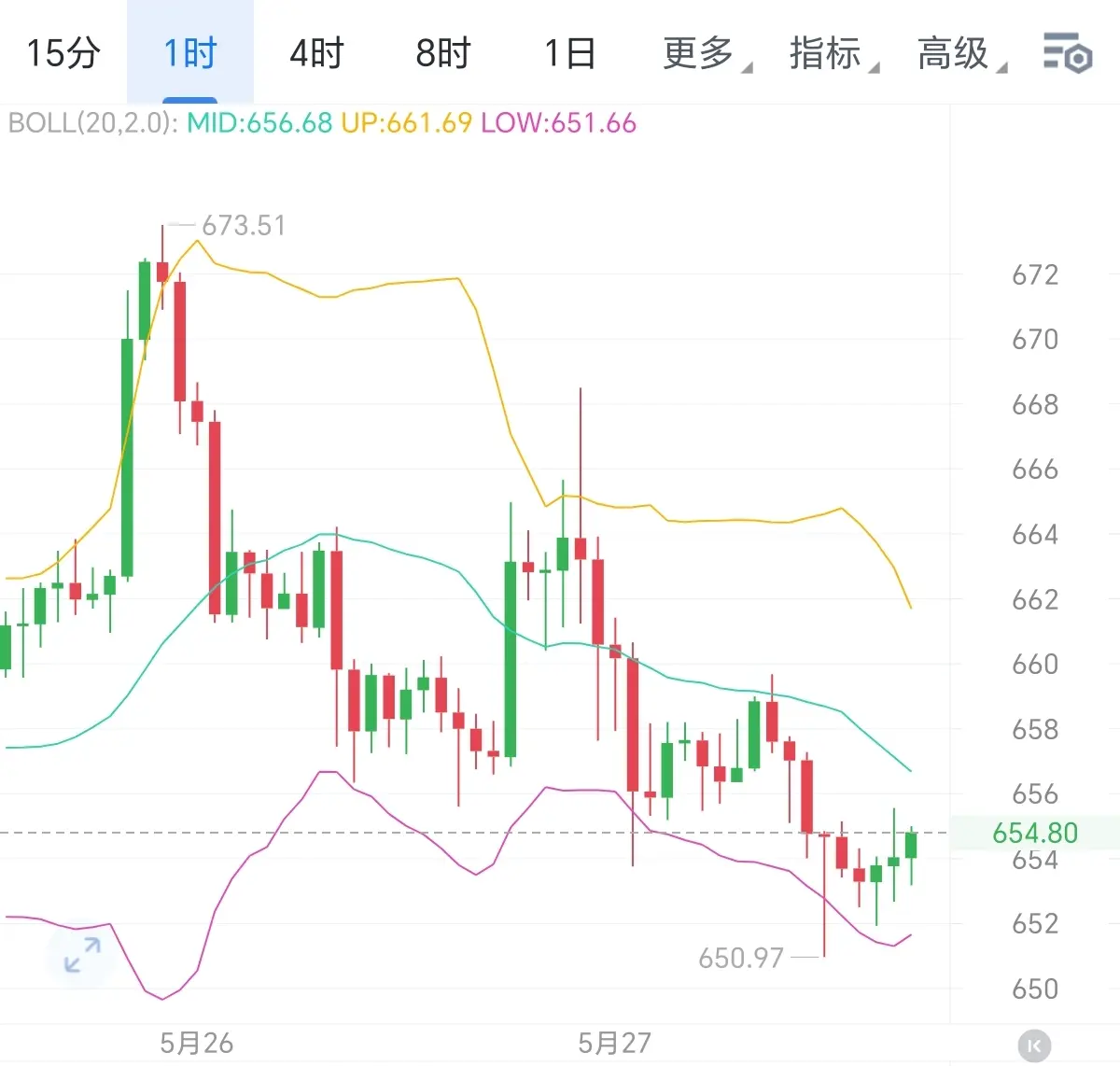Switch to the 8时 timeframe
The height and width of the screenshot is (1066, 1120).
tap(442, 53)
